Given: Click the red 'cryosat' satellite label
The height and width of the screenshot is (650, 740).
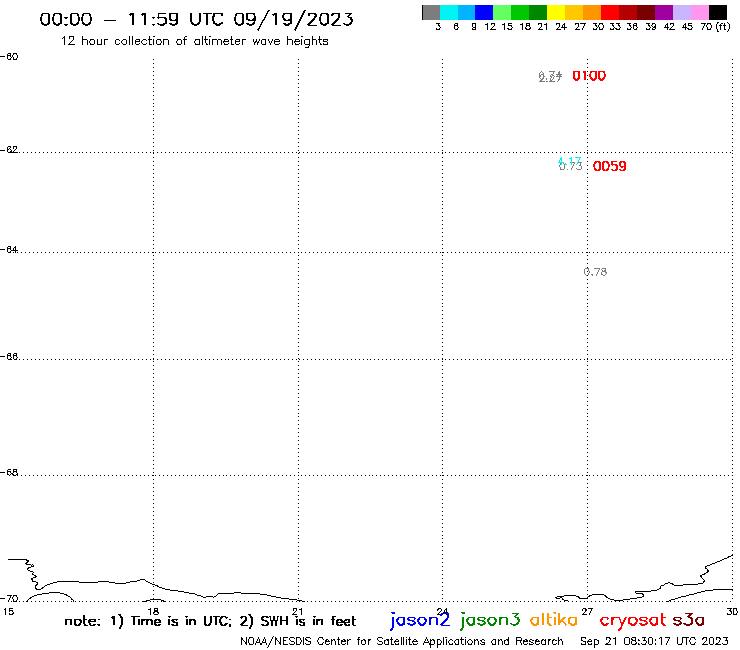Looking at the screenshot, I should (x=633, y=620).
